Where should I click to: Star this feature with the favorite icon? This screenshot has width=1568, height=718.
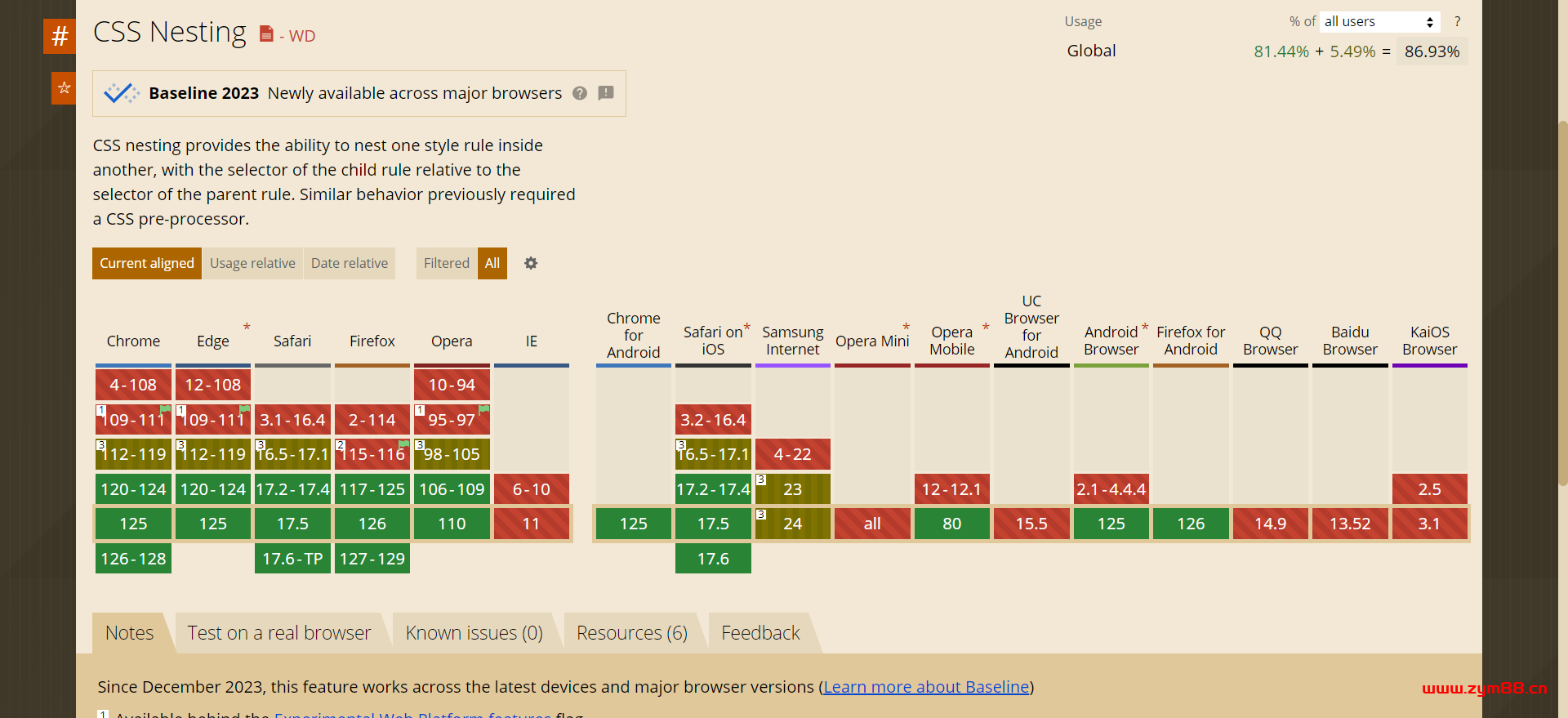click(x=64, y=88)
